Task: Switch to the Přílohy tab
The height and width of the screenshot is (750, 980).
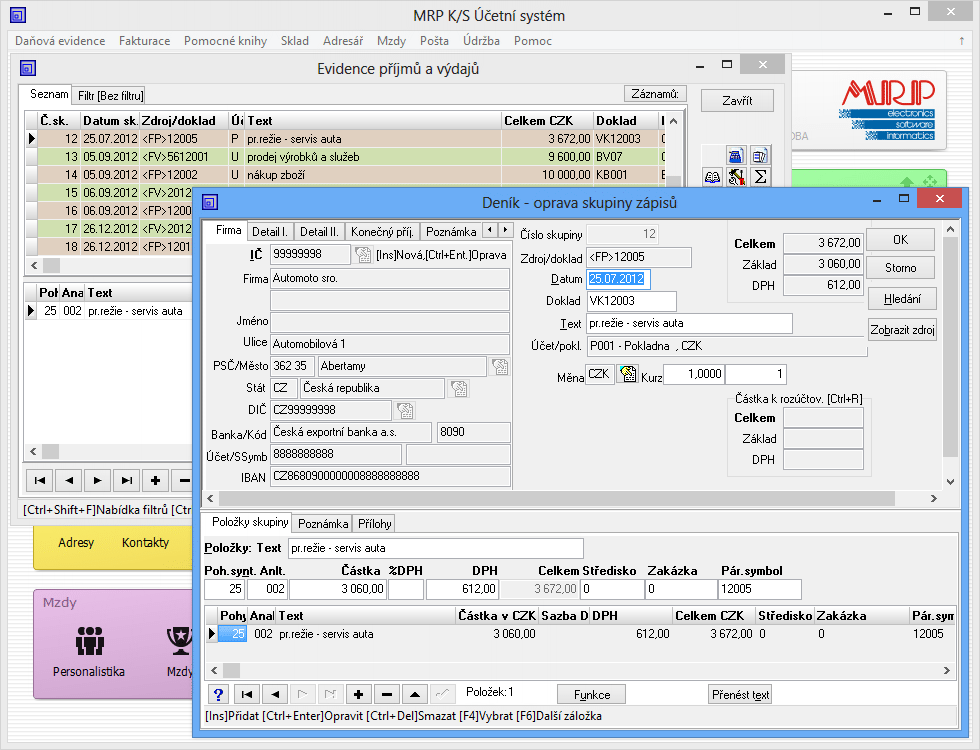Action: 375,523
